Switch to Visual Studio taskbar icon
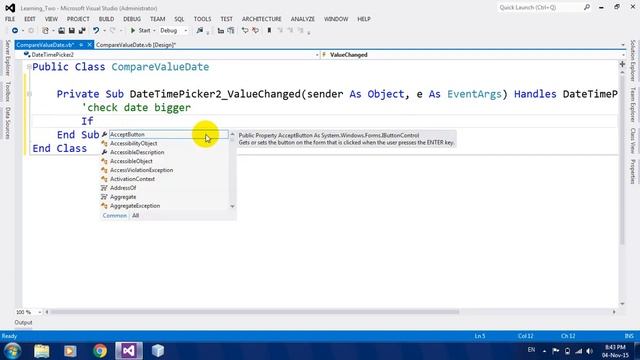The image size is (640, 360). click(129, 351)
